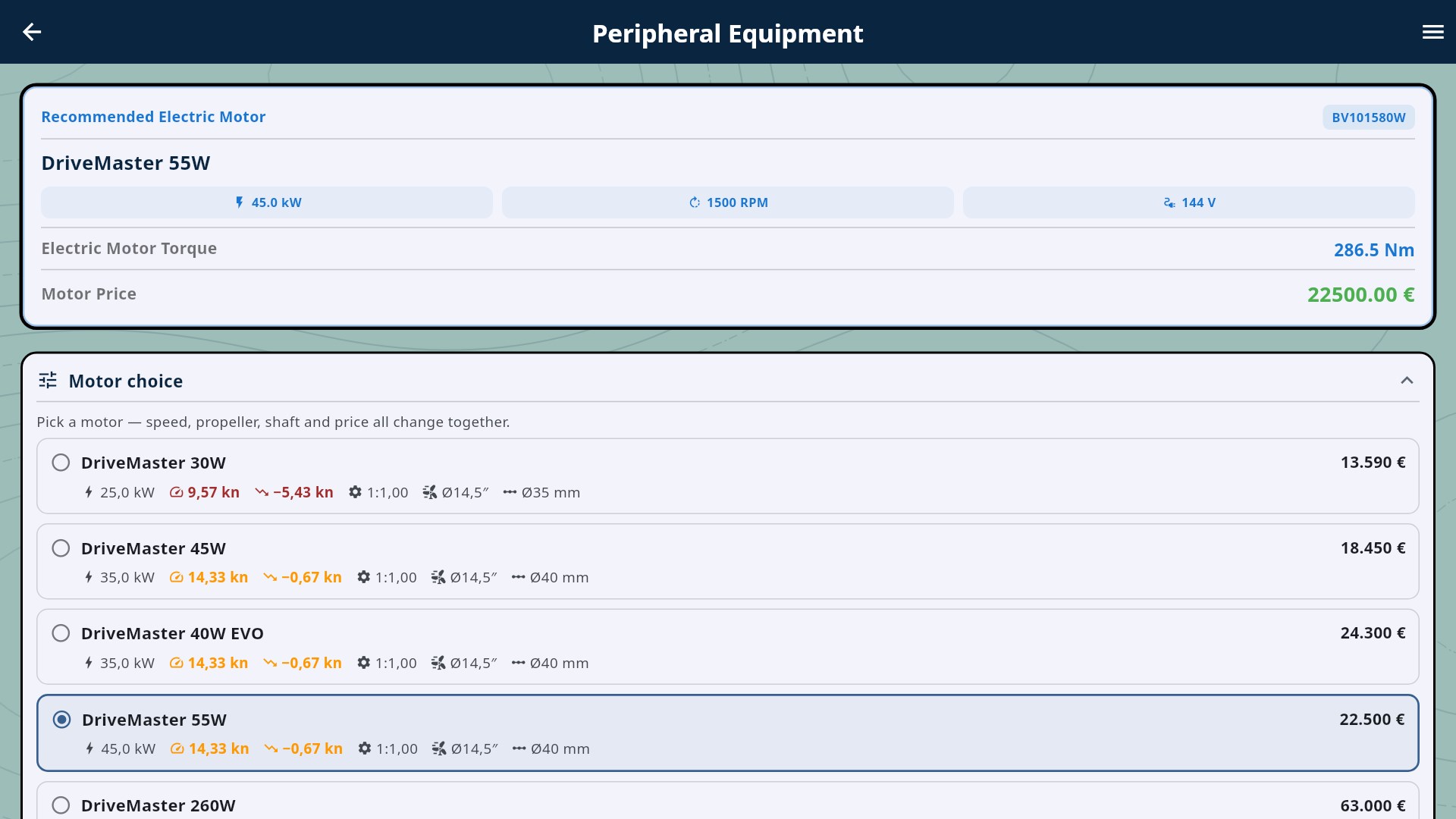Click the speed icon in DriveMaster 30W row

(x=177, y=492)
